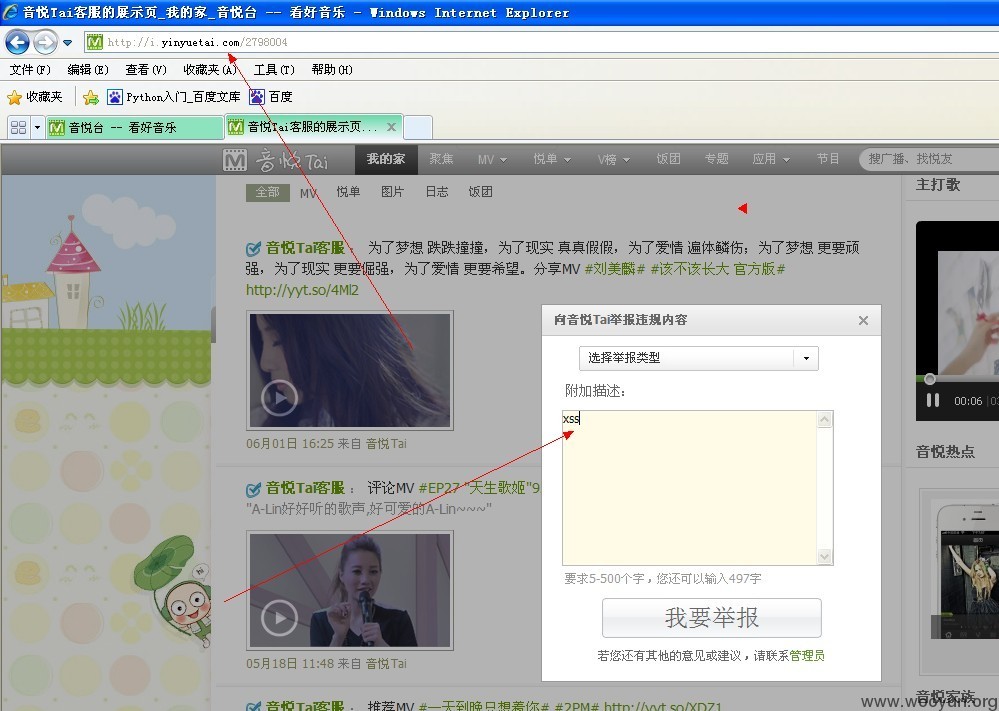Viewport: 999px width, 711px height.
Task: Select the 图片 feed filter
Action: pyautogui.click(x=392, y=192)
